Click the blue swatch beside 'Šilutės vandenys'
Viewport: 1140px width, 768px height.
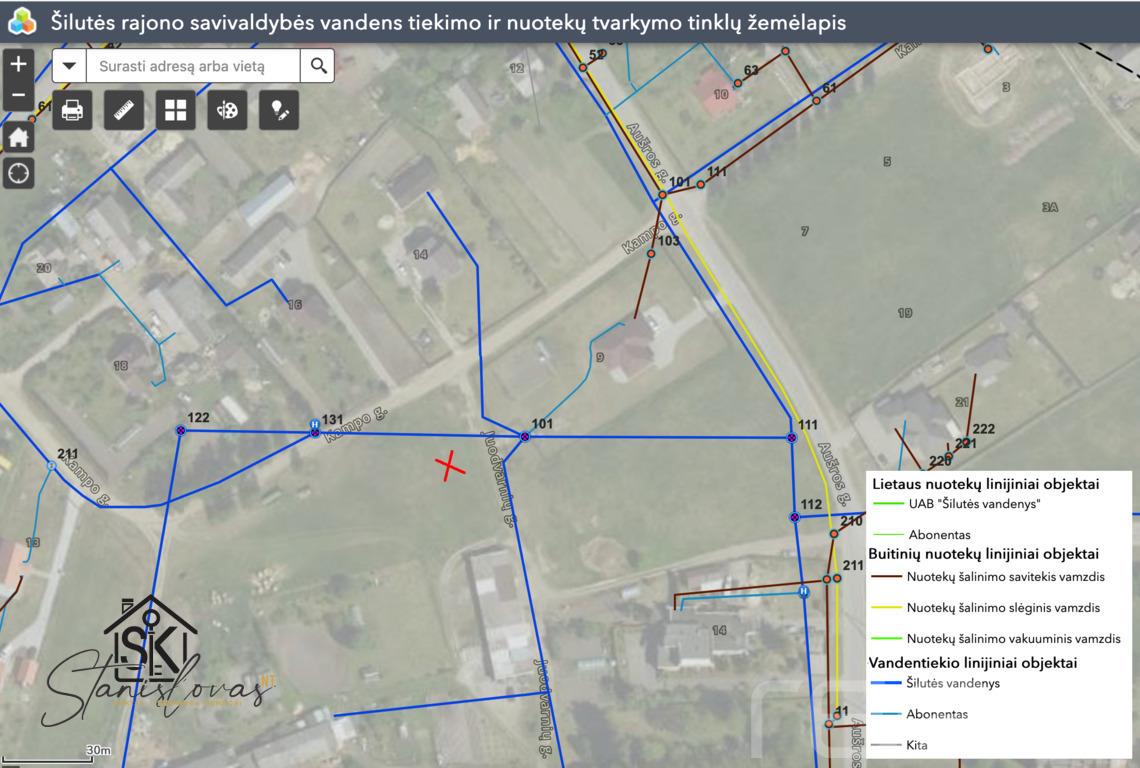[x=886, y=683]
